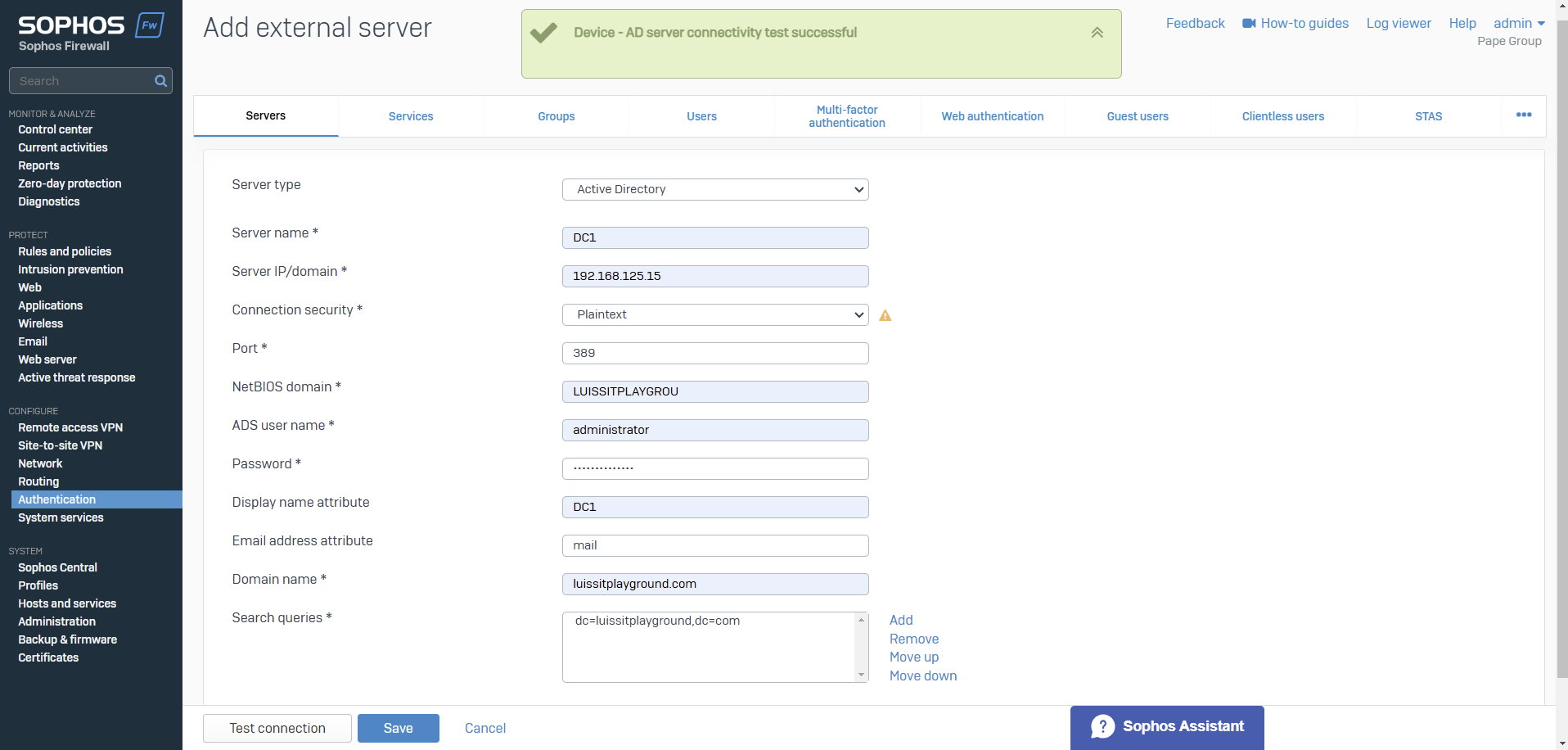Click Move up for search queries
1568x750 pixels.
click(x=914, y=657)
